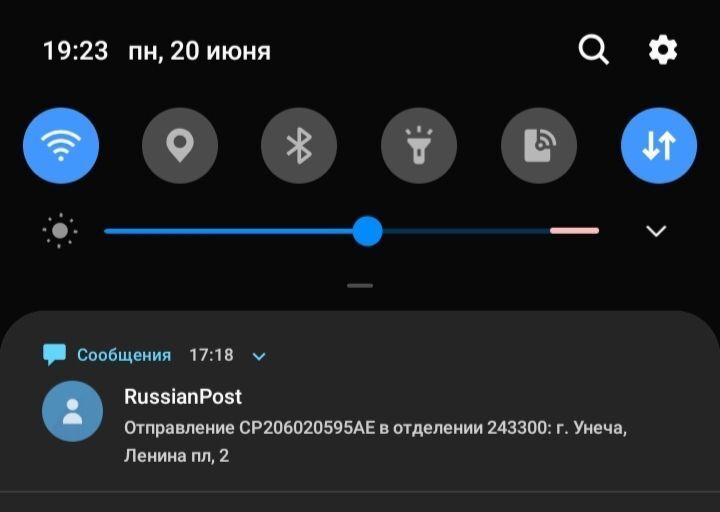Viewport: 720px width, 512px height.
Task: Tap the date пн, 20 июня
Action: pos(199,51)
